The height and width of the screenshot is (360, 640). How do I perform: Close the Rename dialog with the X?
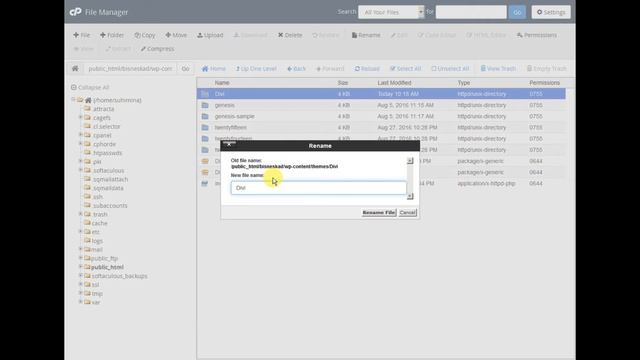click(229, 144)
